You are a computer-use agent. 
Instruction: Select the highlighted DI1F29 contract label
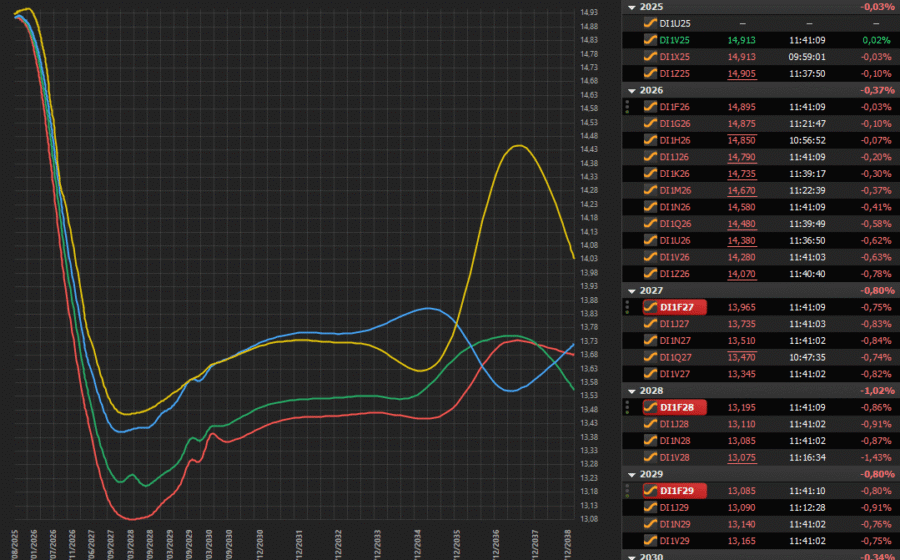pos(677,491)
